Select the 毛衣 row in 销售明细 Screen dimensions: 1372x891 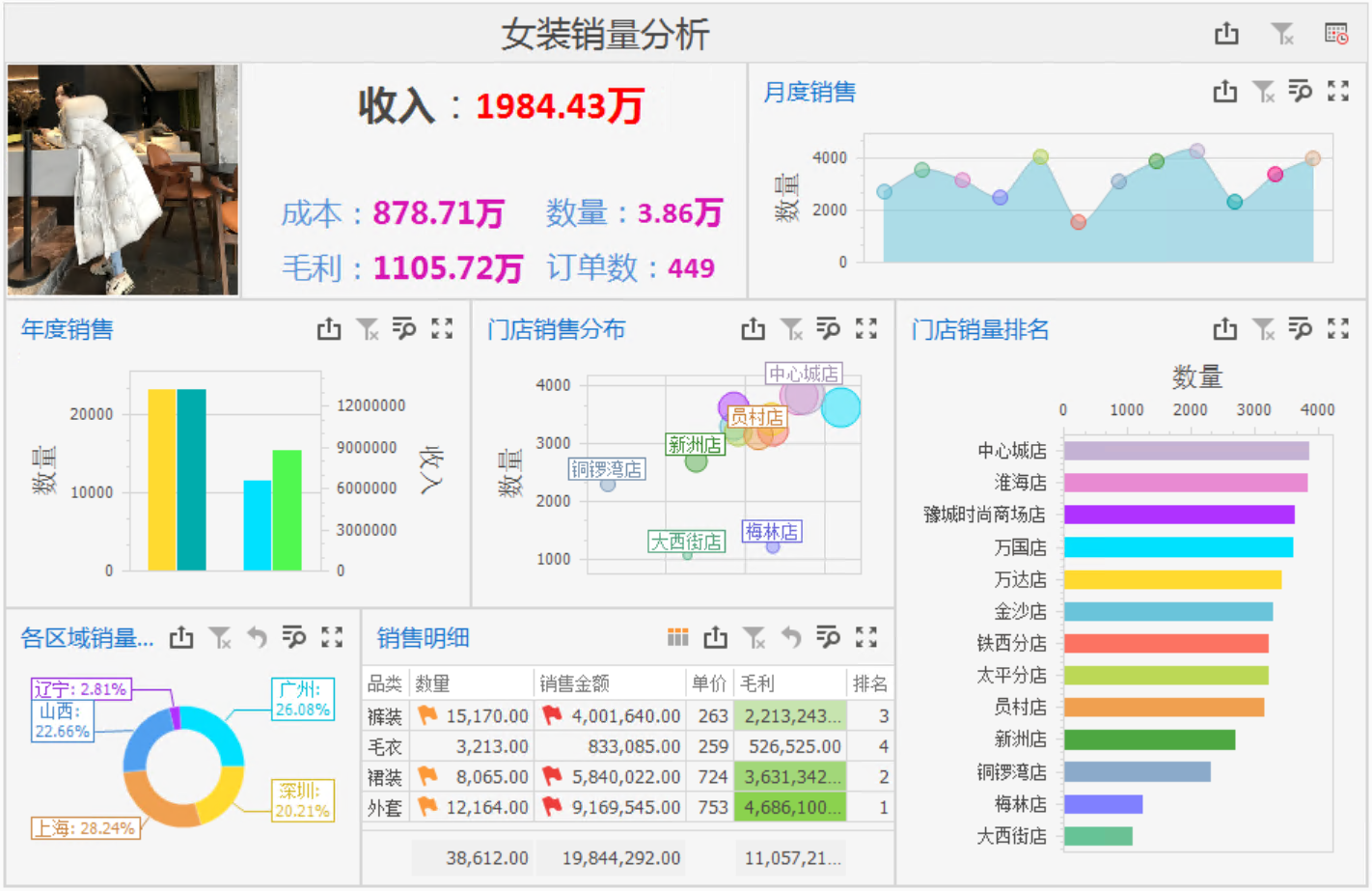pos(628,746)
